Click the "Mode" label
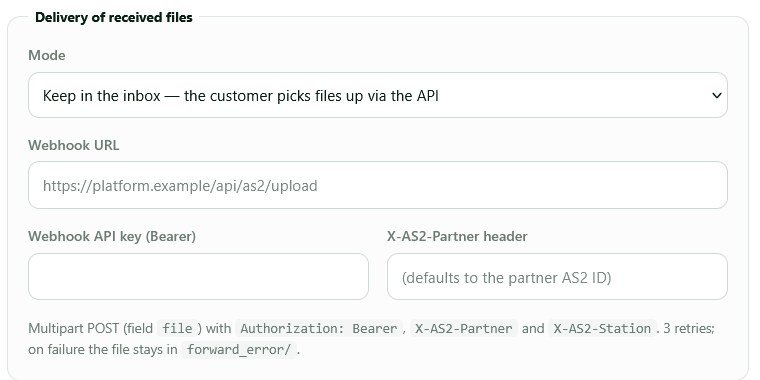 coord(47,55)
